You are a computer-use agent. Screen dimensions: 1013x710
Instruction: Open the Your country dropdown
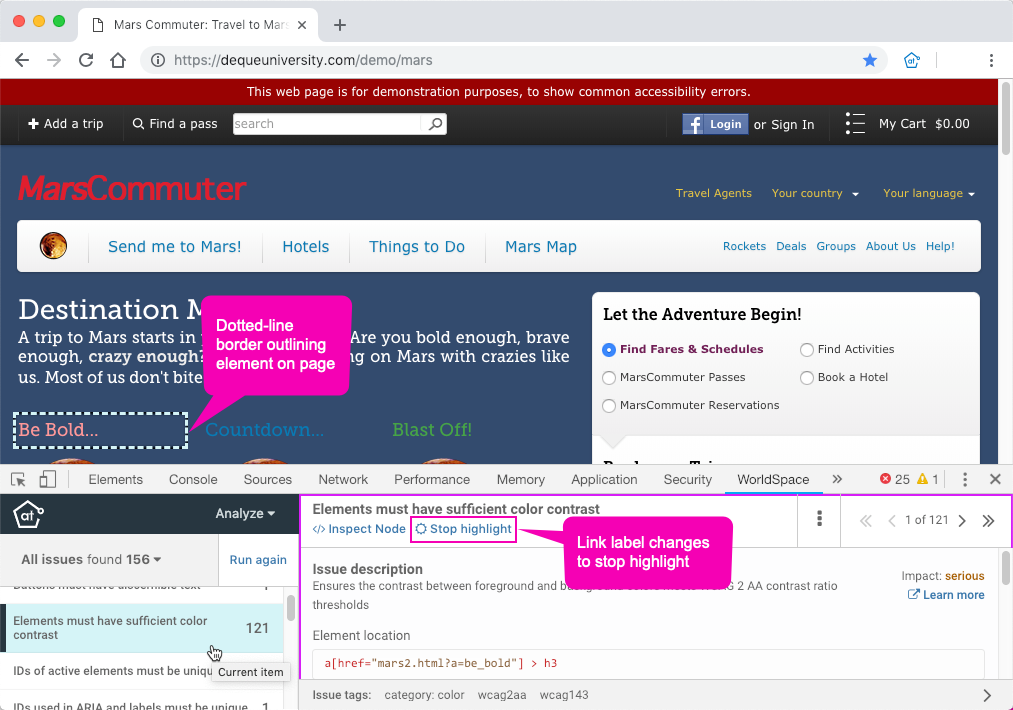click(815, 193)
